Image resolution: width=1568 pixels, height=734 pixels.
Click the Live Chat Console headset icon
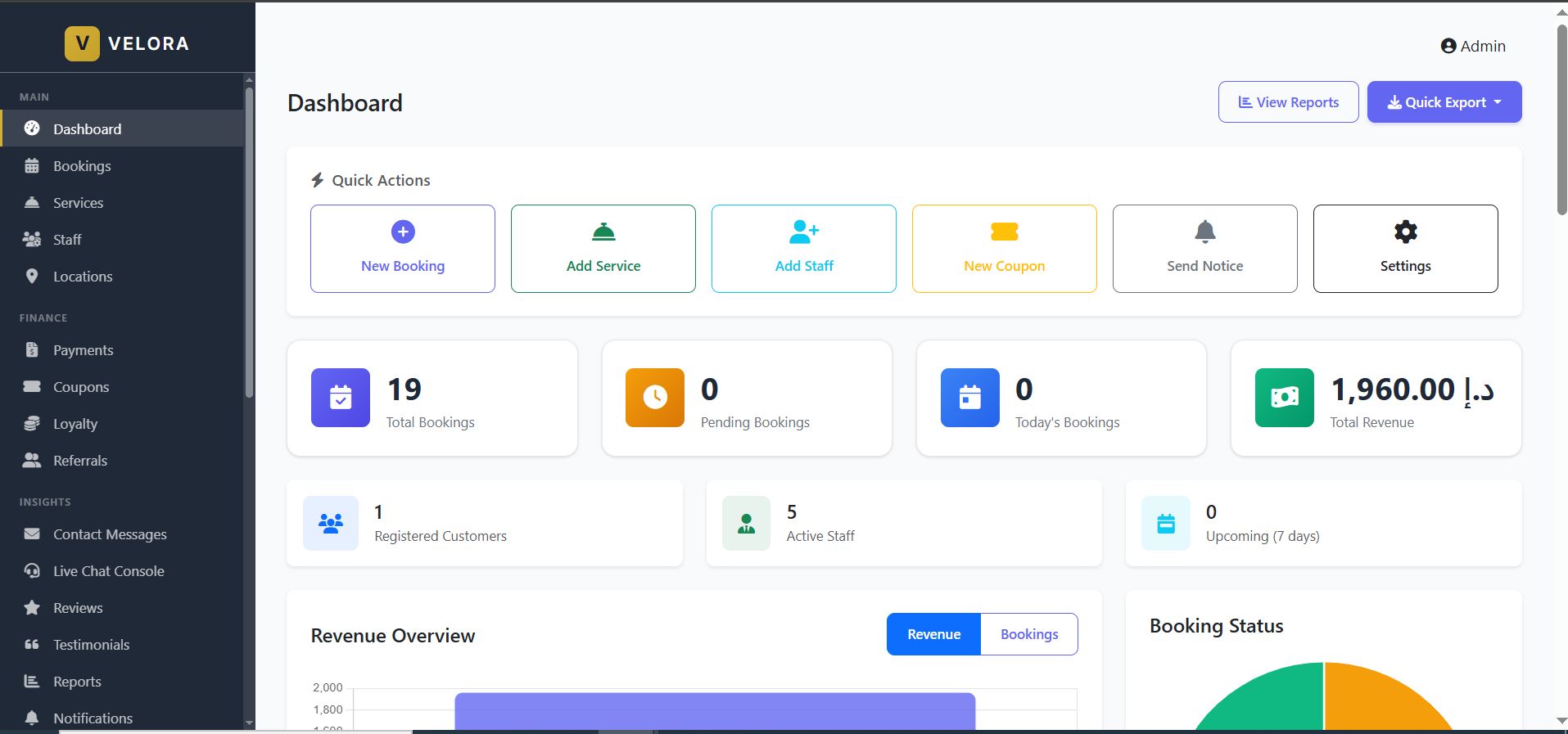tap(32, 570)
